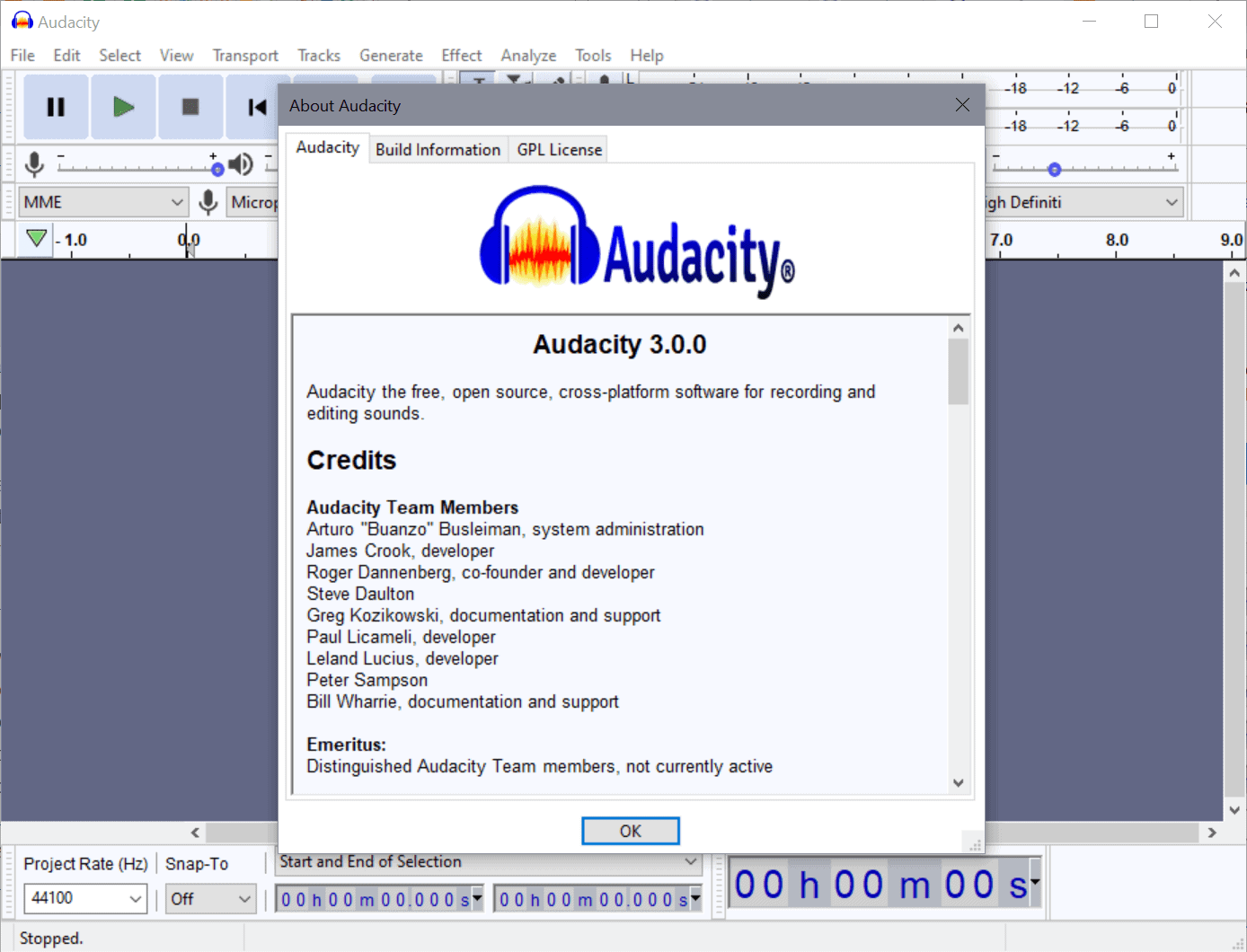Switch to the GPL License tab
This screenshot has width=1247, height=952.
pyautogui.click(x=559, y=150)
